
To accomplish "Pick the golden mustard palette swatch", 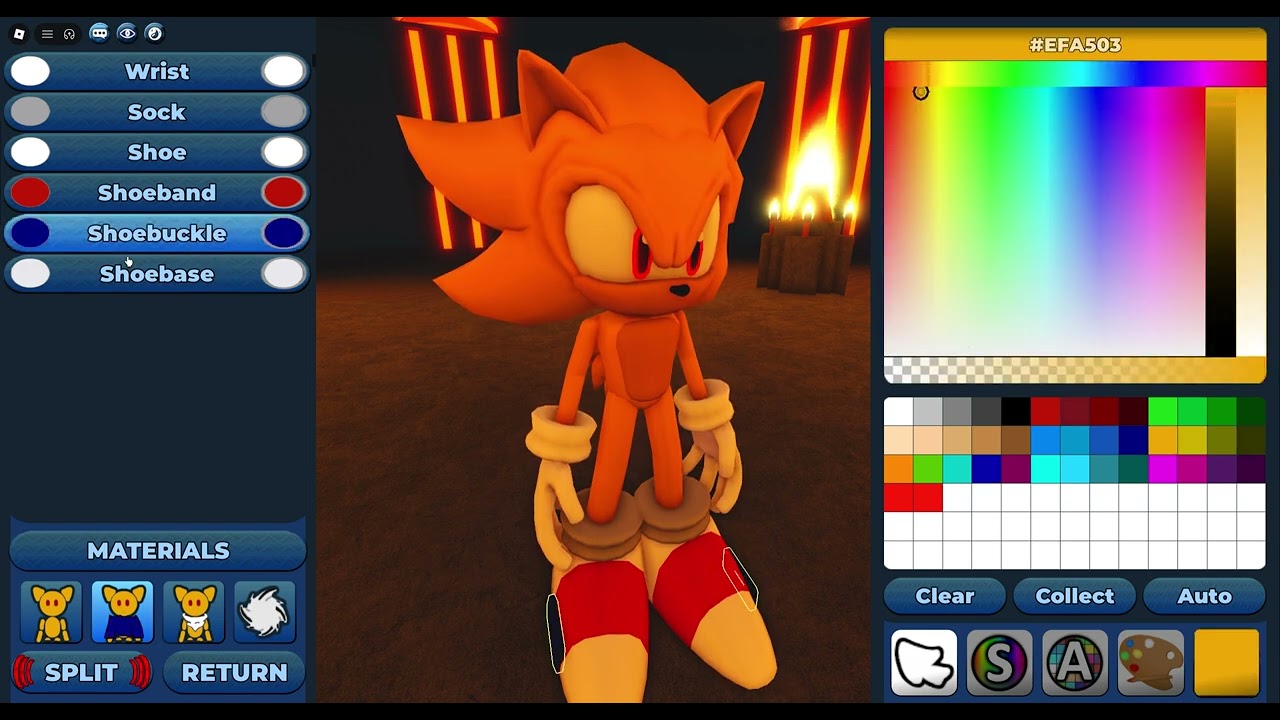I will (x=1163, y=441).
